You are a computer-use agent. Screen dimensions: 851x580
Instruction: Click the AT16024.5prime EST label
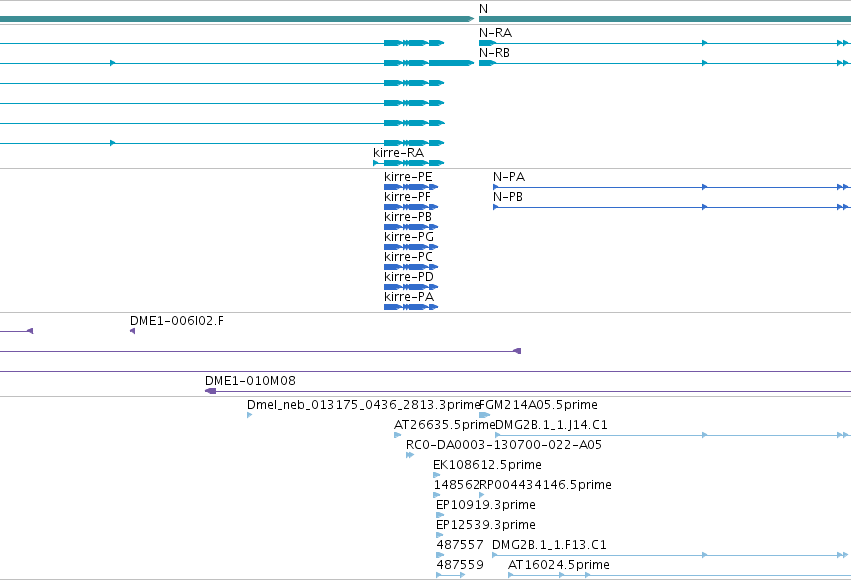pyautogui.click(x=558, y=565)
